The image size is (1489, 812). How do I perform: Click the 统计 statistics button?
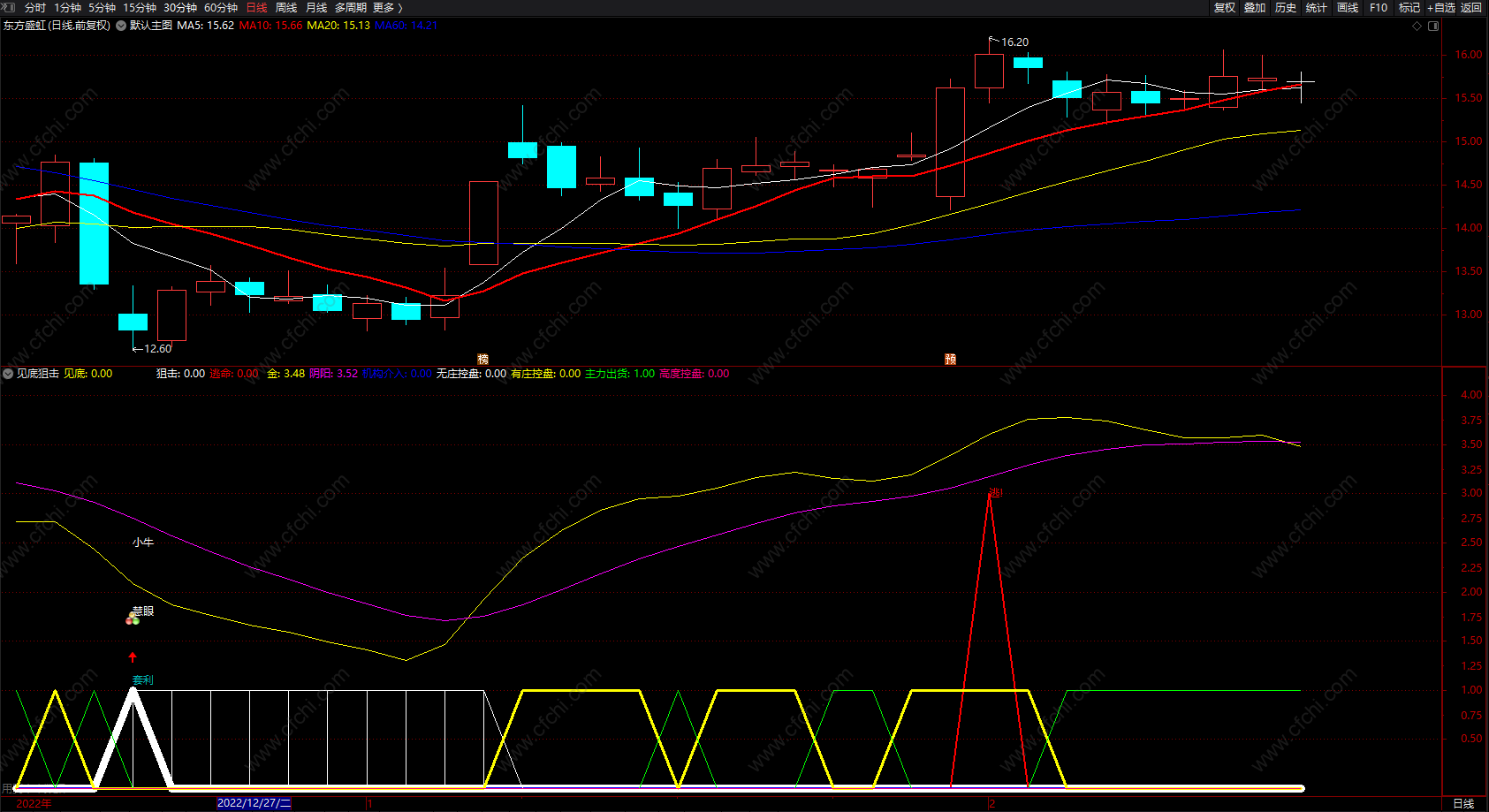pos(1317,7)
